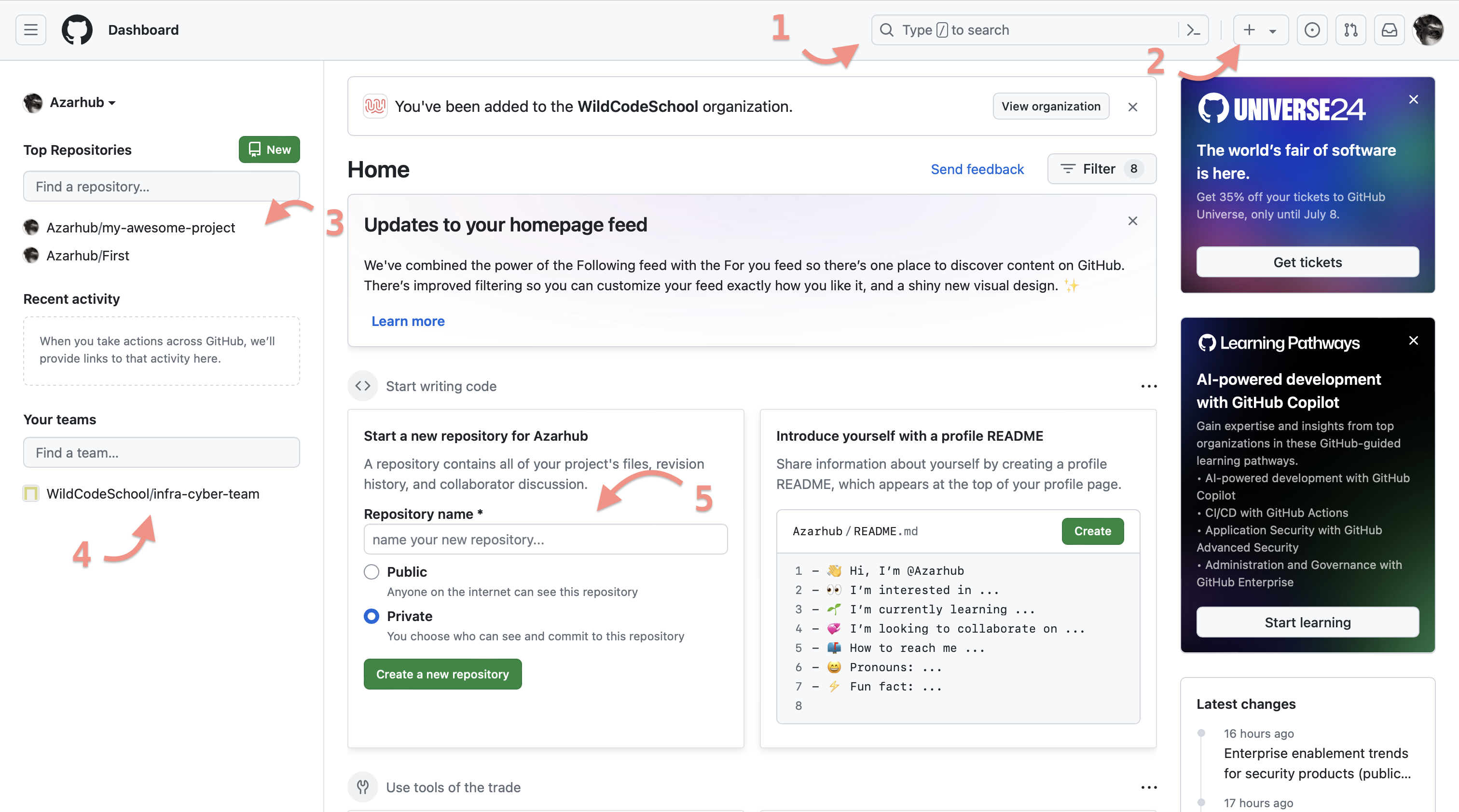Click the Azarhub/First repo avatar icon
The width and height of the screenshot is (1459, 812).
30,255
